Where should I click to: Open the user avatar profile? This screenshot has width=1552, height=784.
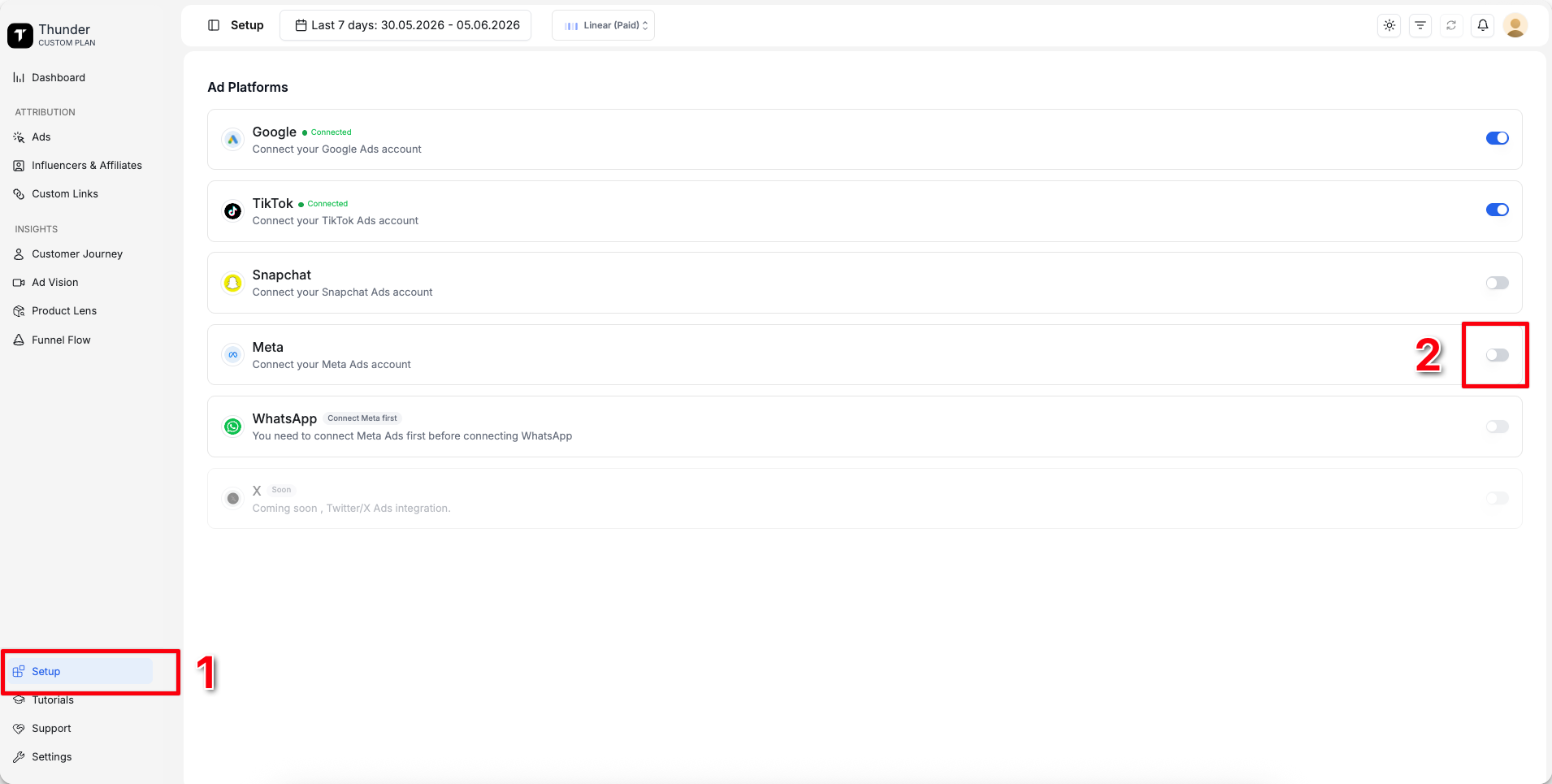[1515, 25]
